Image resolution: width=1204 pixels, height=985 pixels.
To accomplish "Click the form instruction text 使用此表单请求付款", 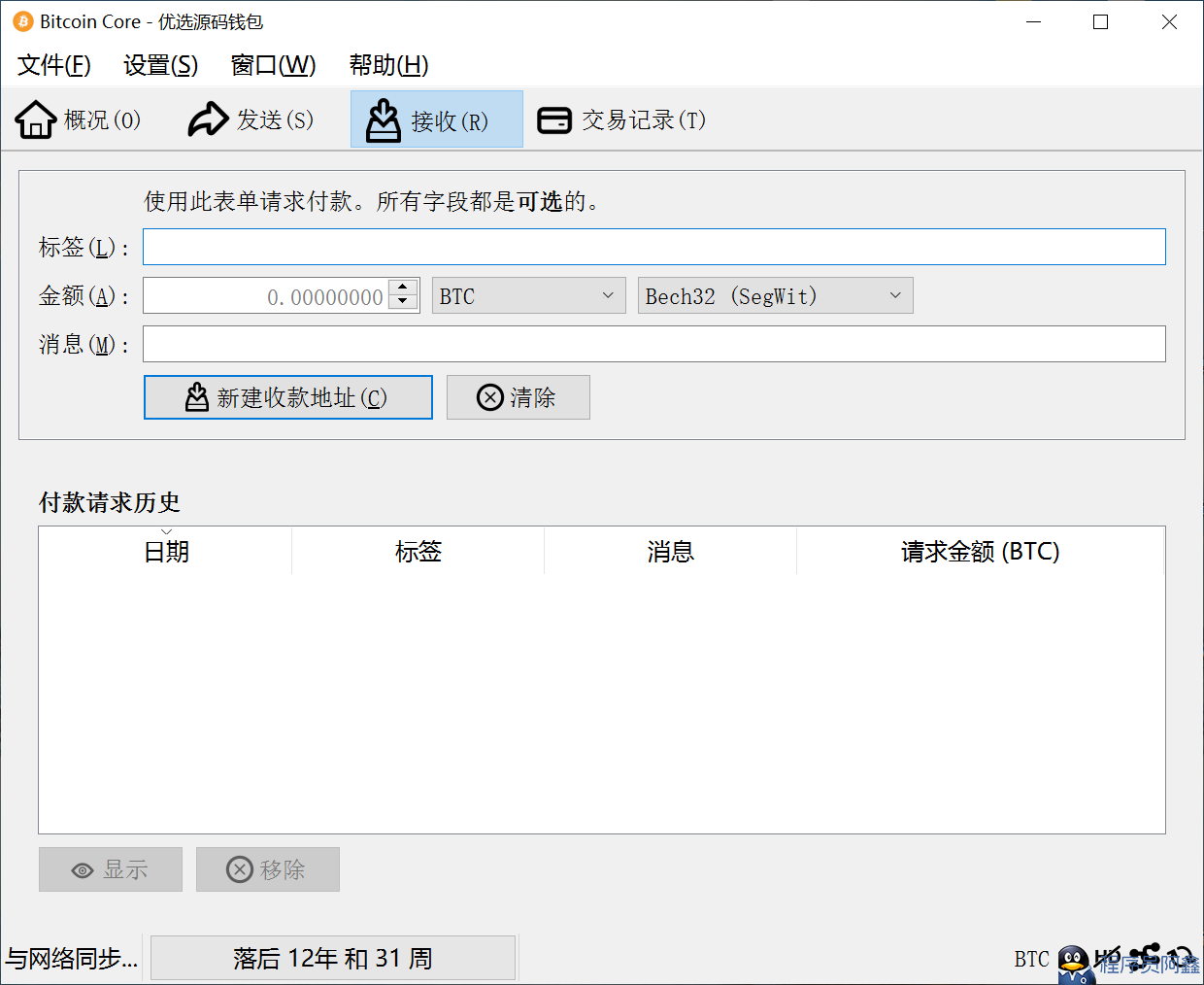I will tap(249, 201).
